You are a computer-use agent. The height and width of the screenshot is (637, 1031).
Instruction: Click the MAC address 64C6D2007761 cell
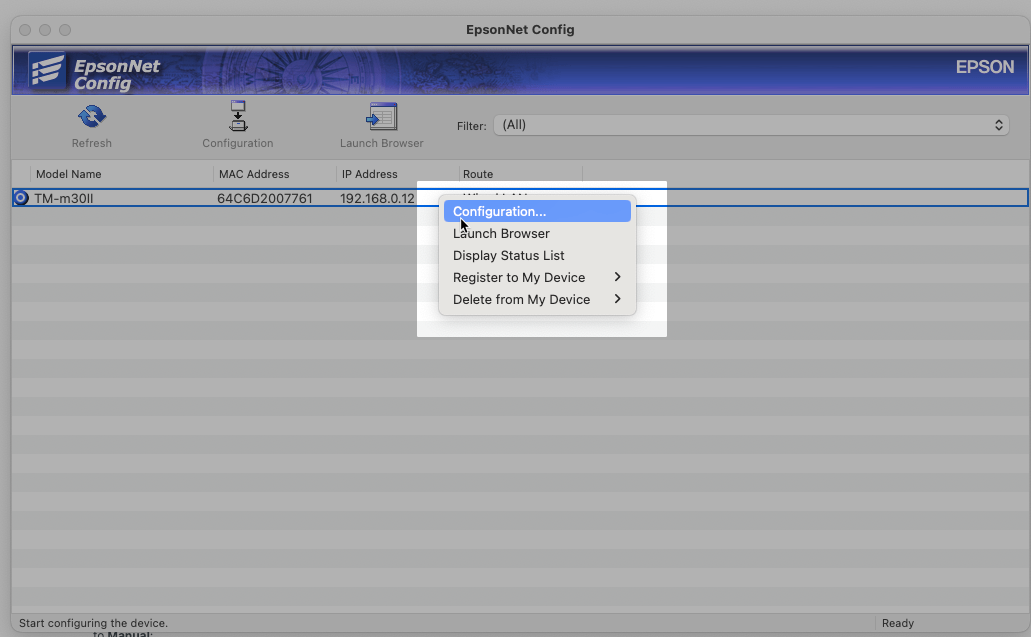(x=265, y=198)
